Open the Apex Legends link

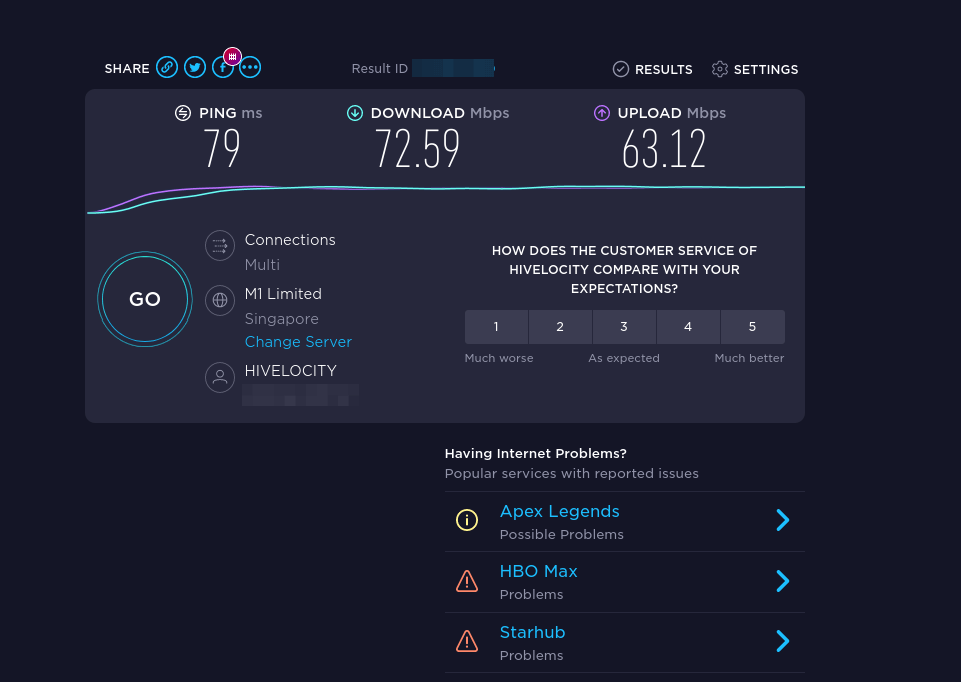click(x=559, y=511)
